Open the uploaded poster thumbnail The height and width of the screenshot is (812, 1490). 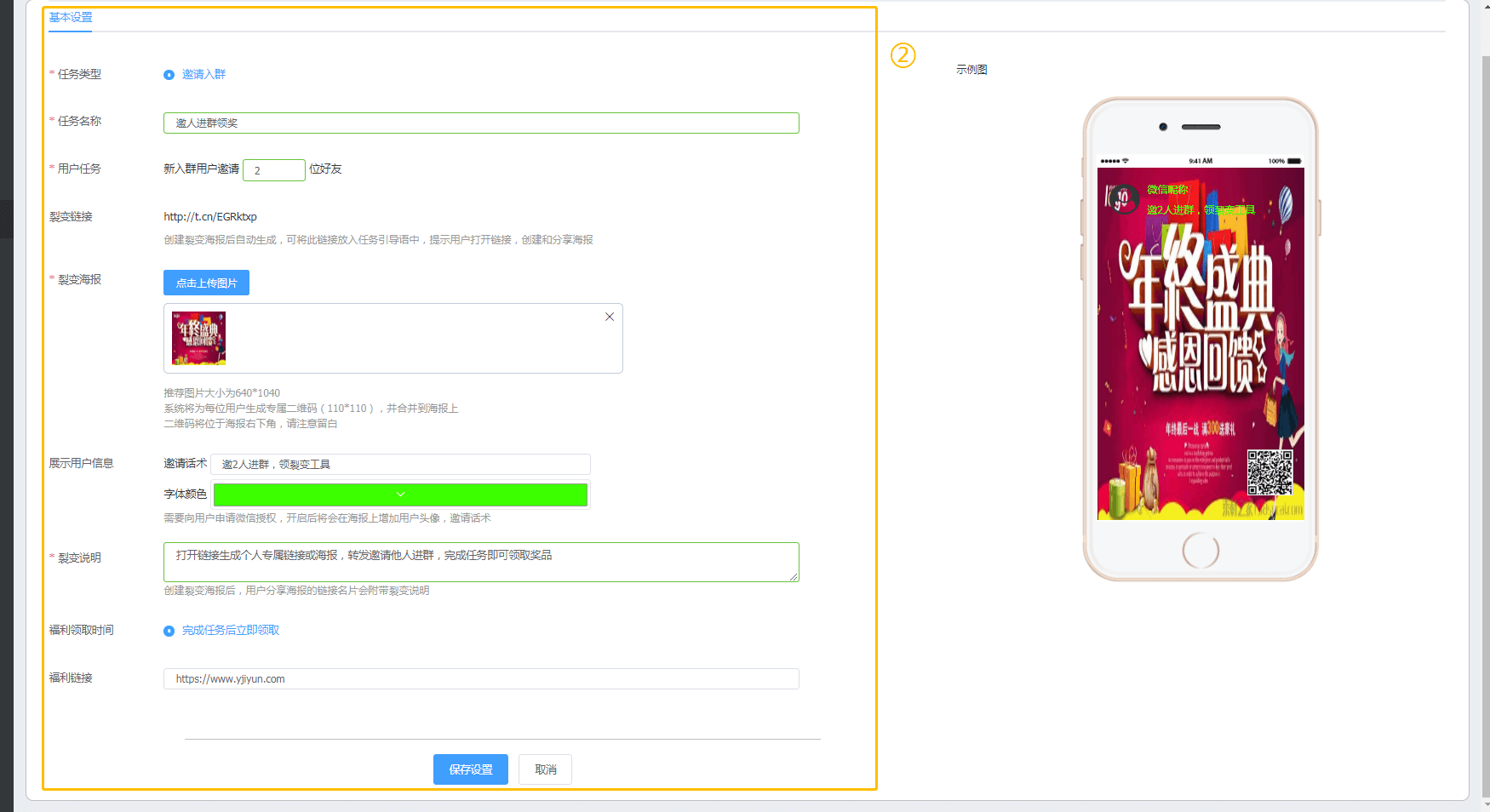[199, 338]
